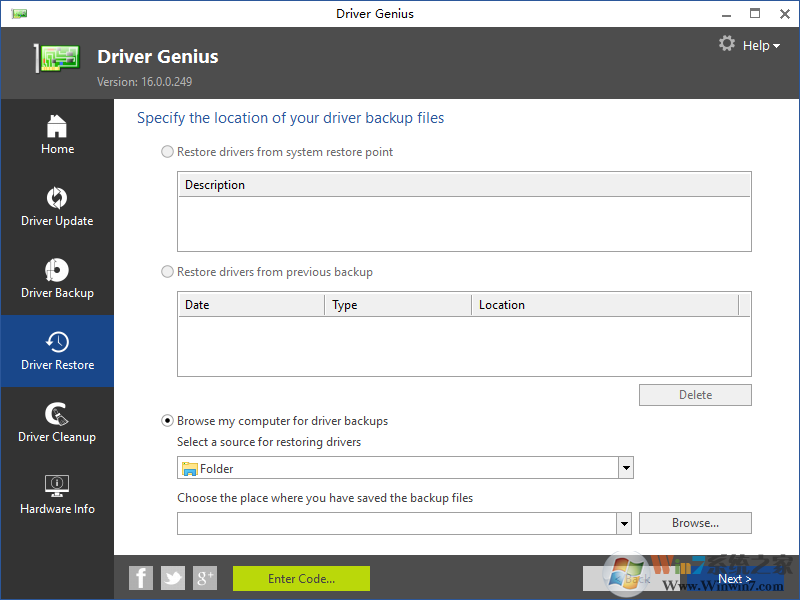Delete the selected backup entry

click(x=695, y=394)
